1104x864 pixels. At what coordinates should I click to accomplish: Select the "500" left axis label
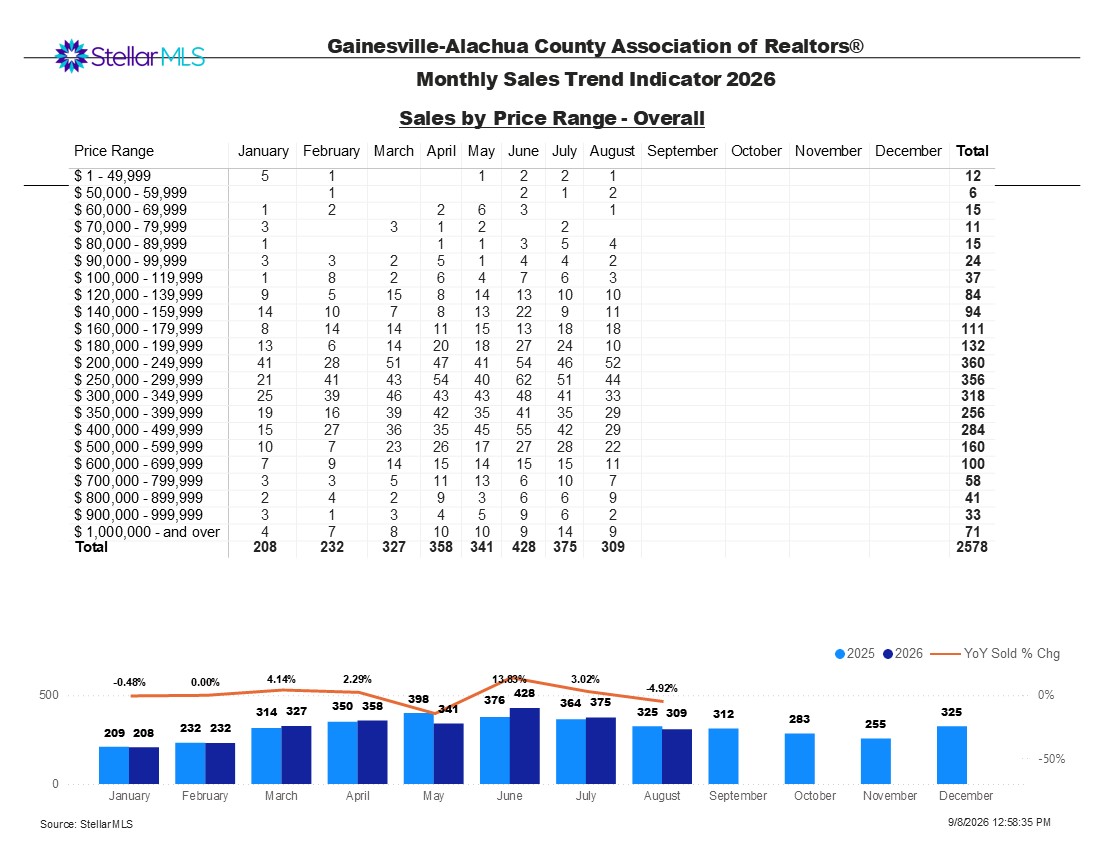[49, 695]
